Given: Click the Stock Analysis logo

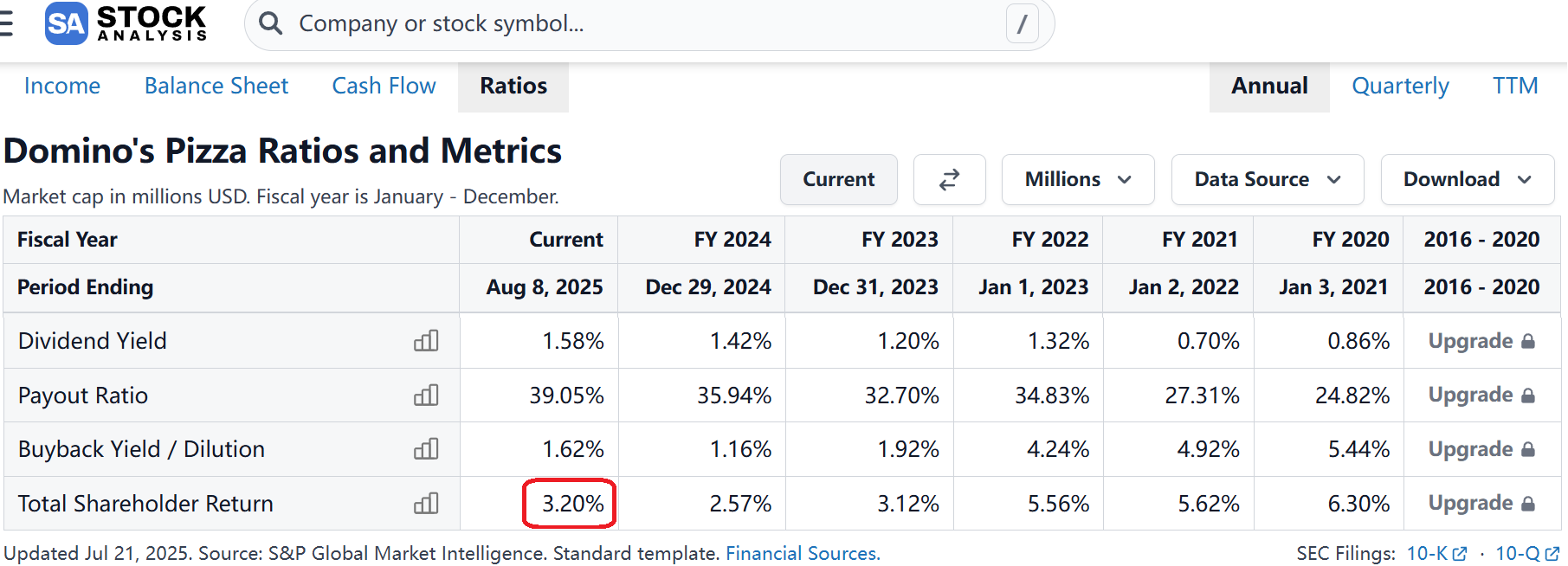Looking at the screenshot, I should coord(126,23).
